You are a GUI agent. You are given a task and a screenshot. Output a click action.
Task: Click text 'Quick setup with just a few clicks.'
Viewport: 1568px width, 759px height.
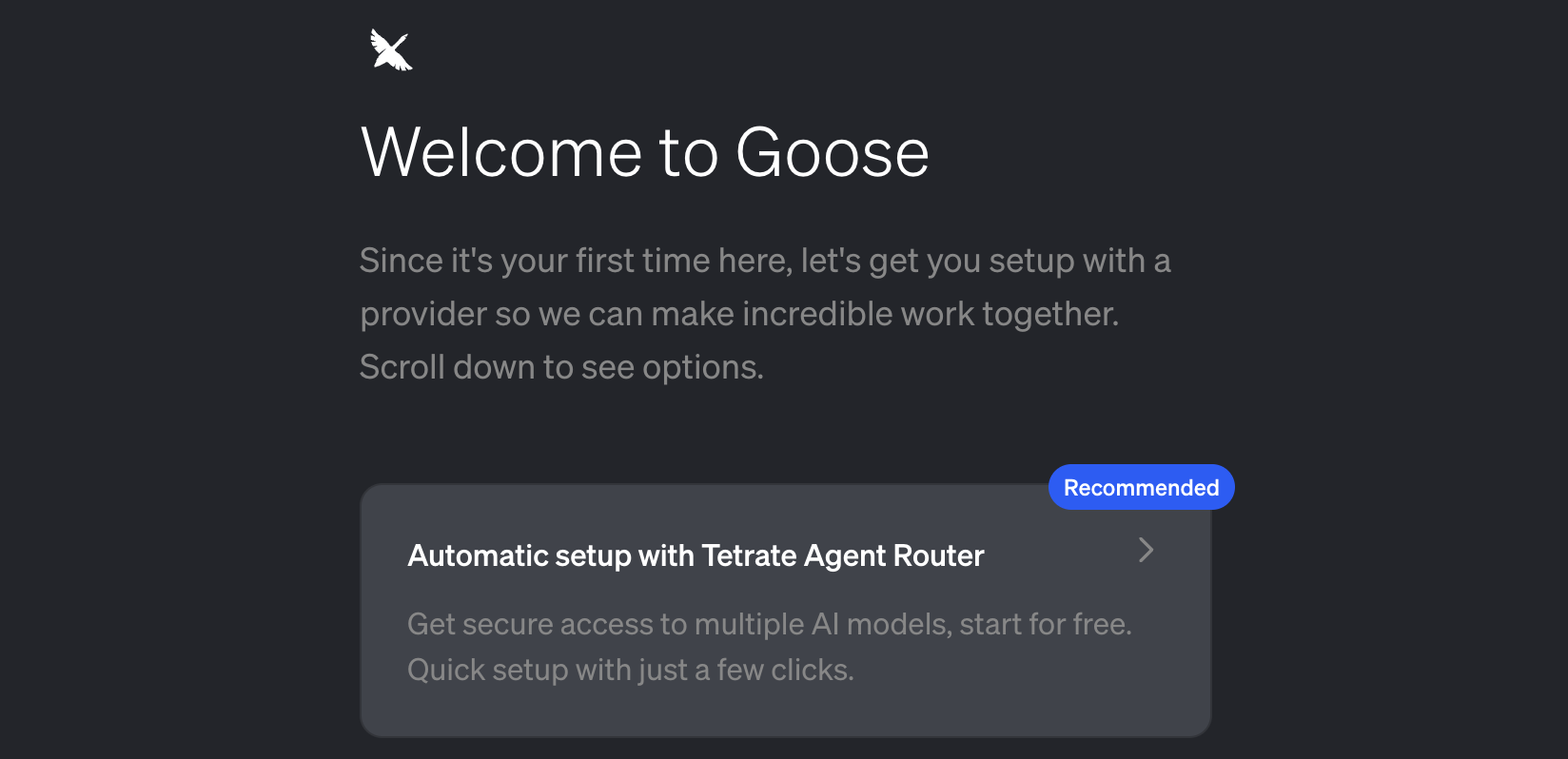pos(630,670)
